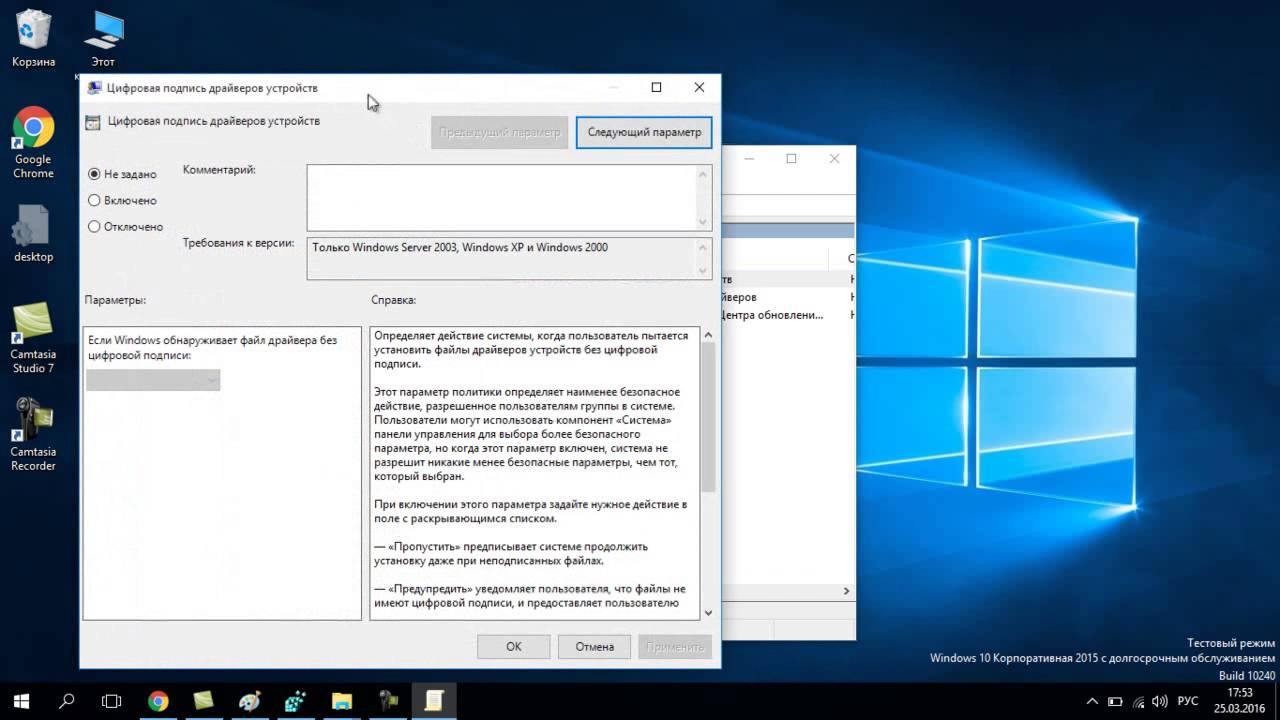Image resolution: width=1280 pixels, height=720 pixels.
Task: Open Task View on the taskbar
Action: 112,701
